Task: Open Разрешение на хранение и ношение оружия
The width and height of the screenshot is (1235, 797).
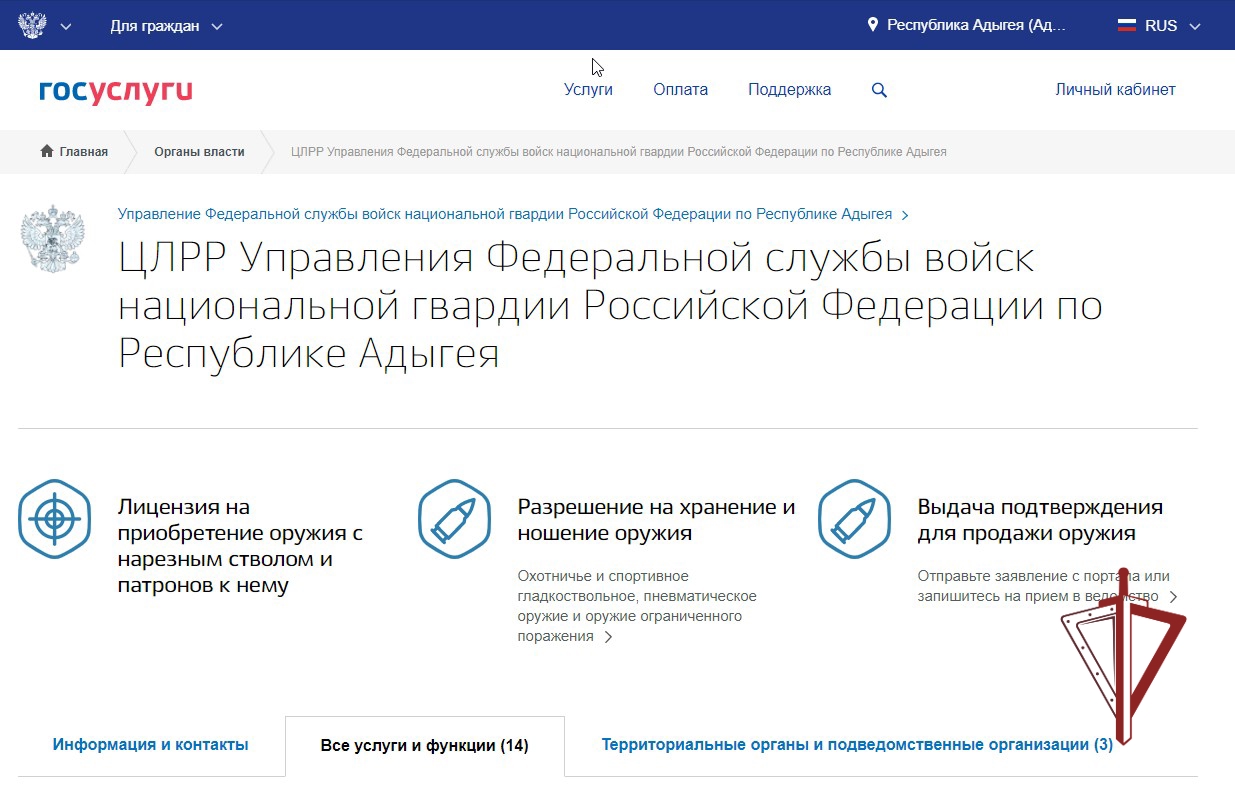Action: click(656, 520)
